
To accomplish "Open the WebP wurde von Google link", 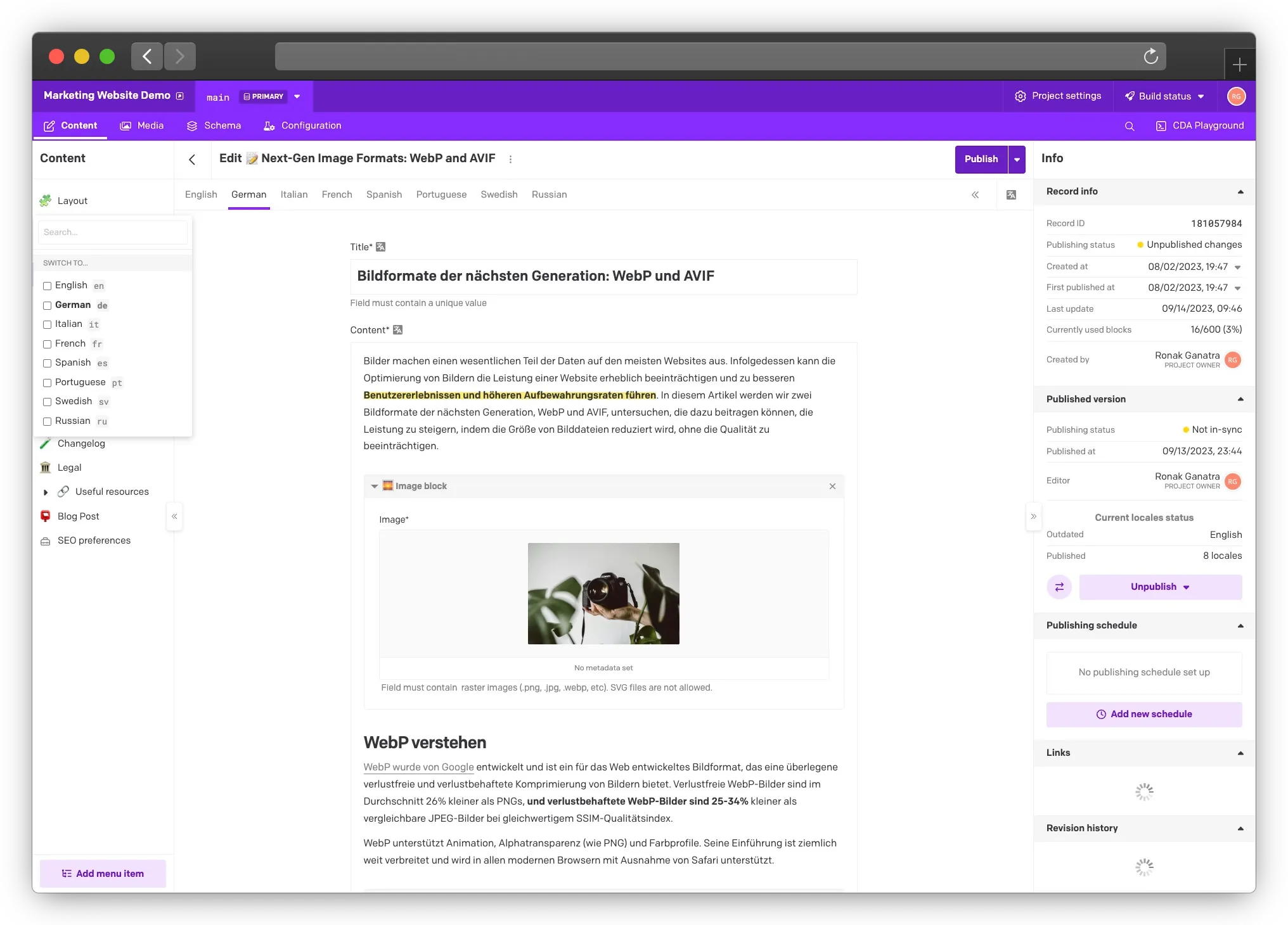I will 418,767.
